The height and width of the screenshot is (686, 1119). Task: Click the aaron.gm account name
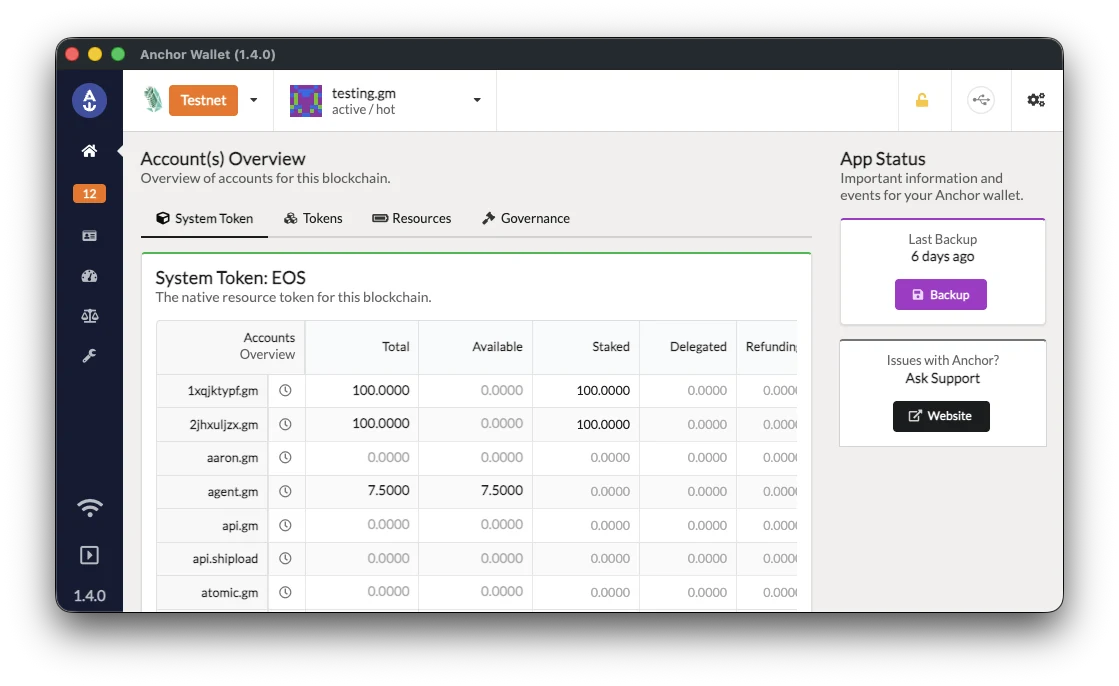(x=233, y=458)
